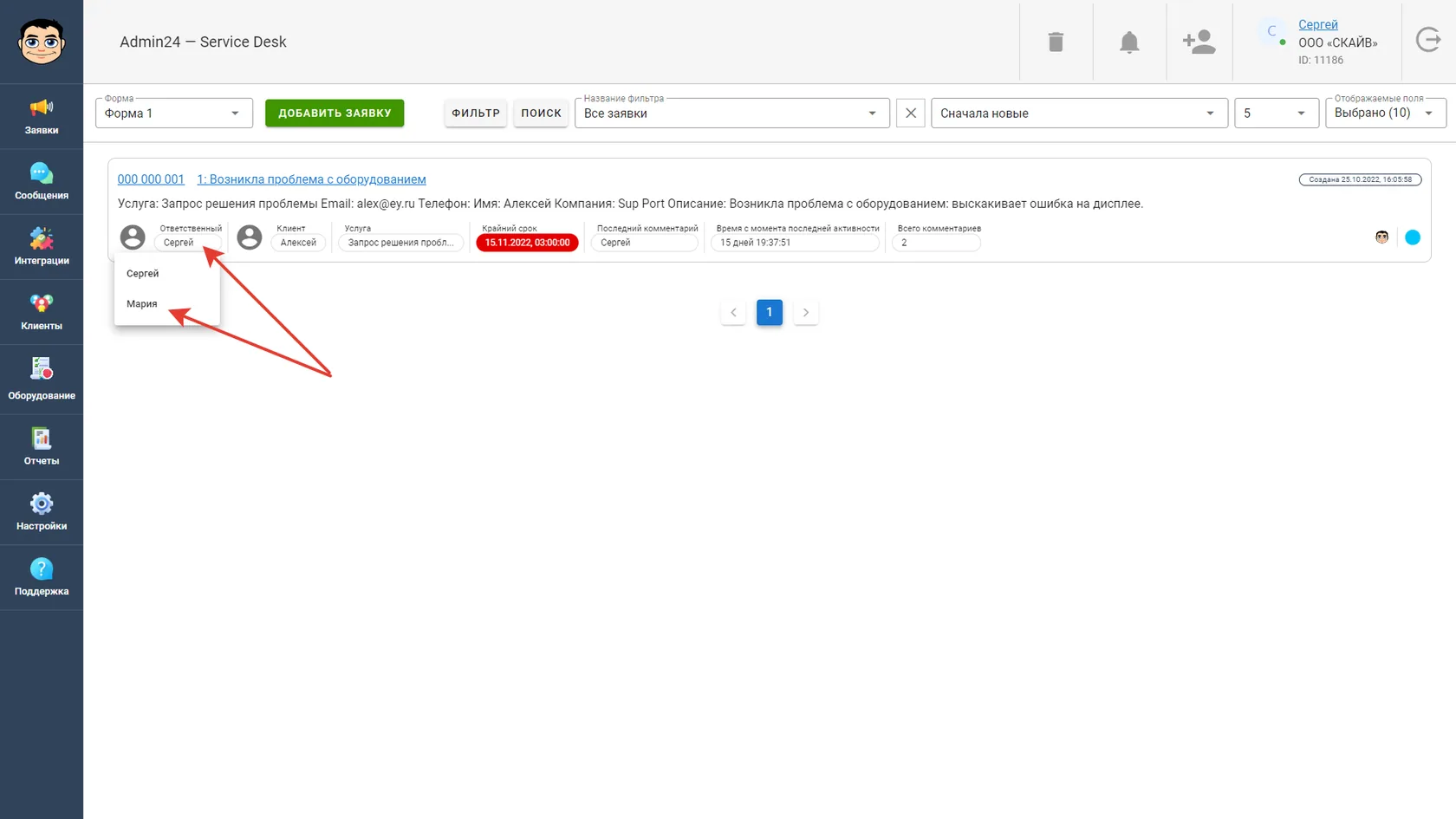Clear the filter with the X button
This screenshot has height=819, width=1456.
pyautogui.click(x=911, y=113)
